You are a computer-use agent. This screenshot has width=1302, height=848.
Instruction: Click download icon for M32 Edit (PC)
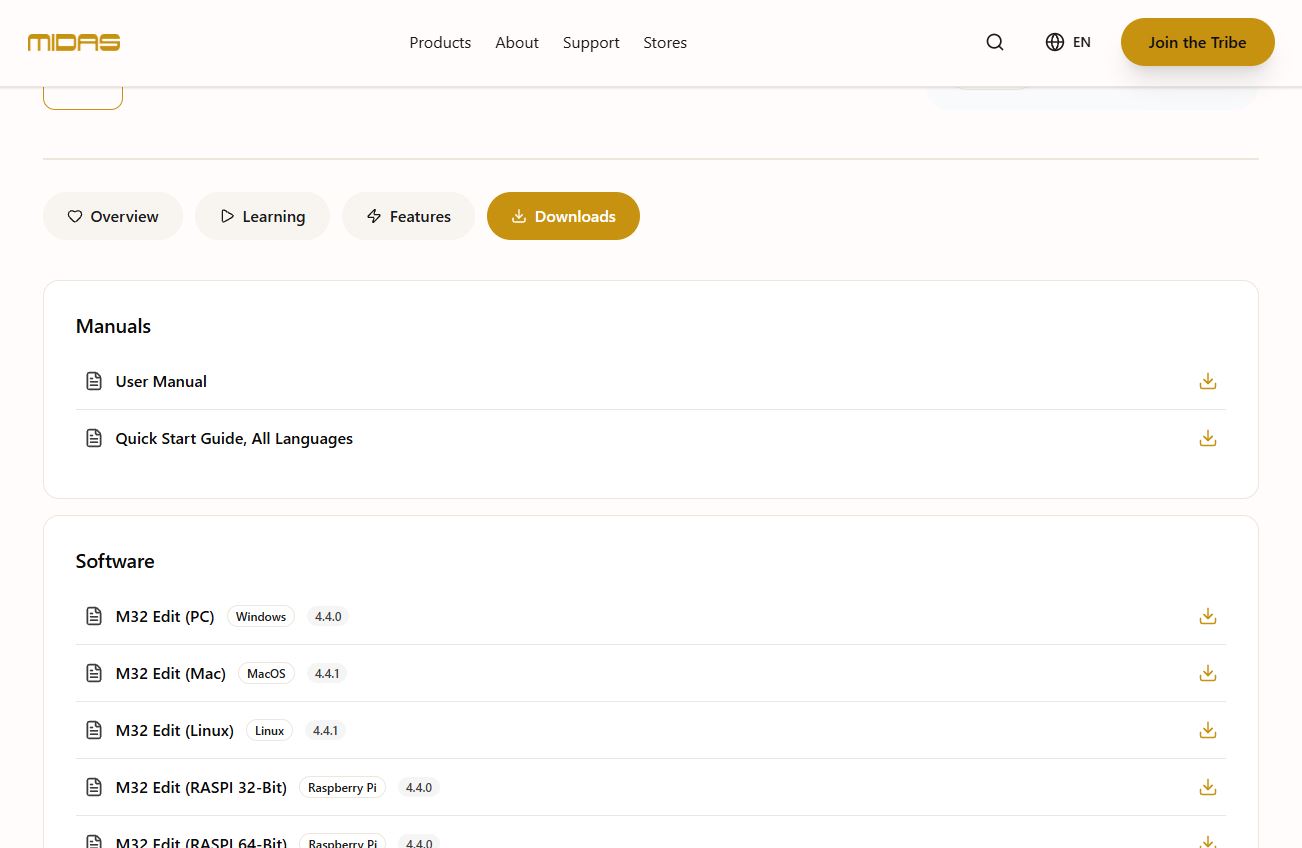pyautogui.click(x=1208, y=616)
